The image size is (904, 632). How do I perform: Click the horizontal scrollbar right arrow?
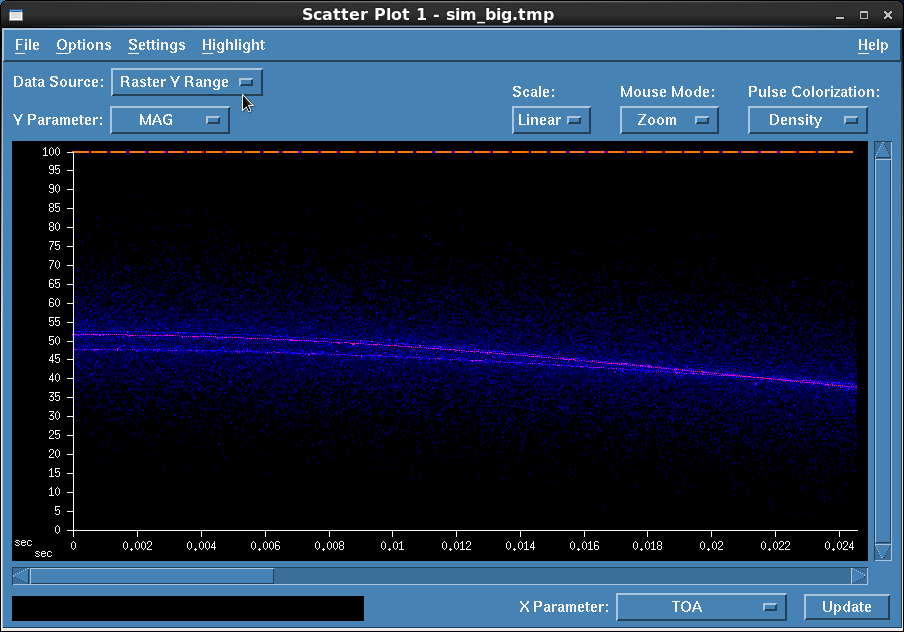(x=858, y=576)
